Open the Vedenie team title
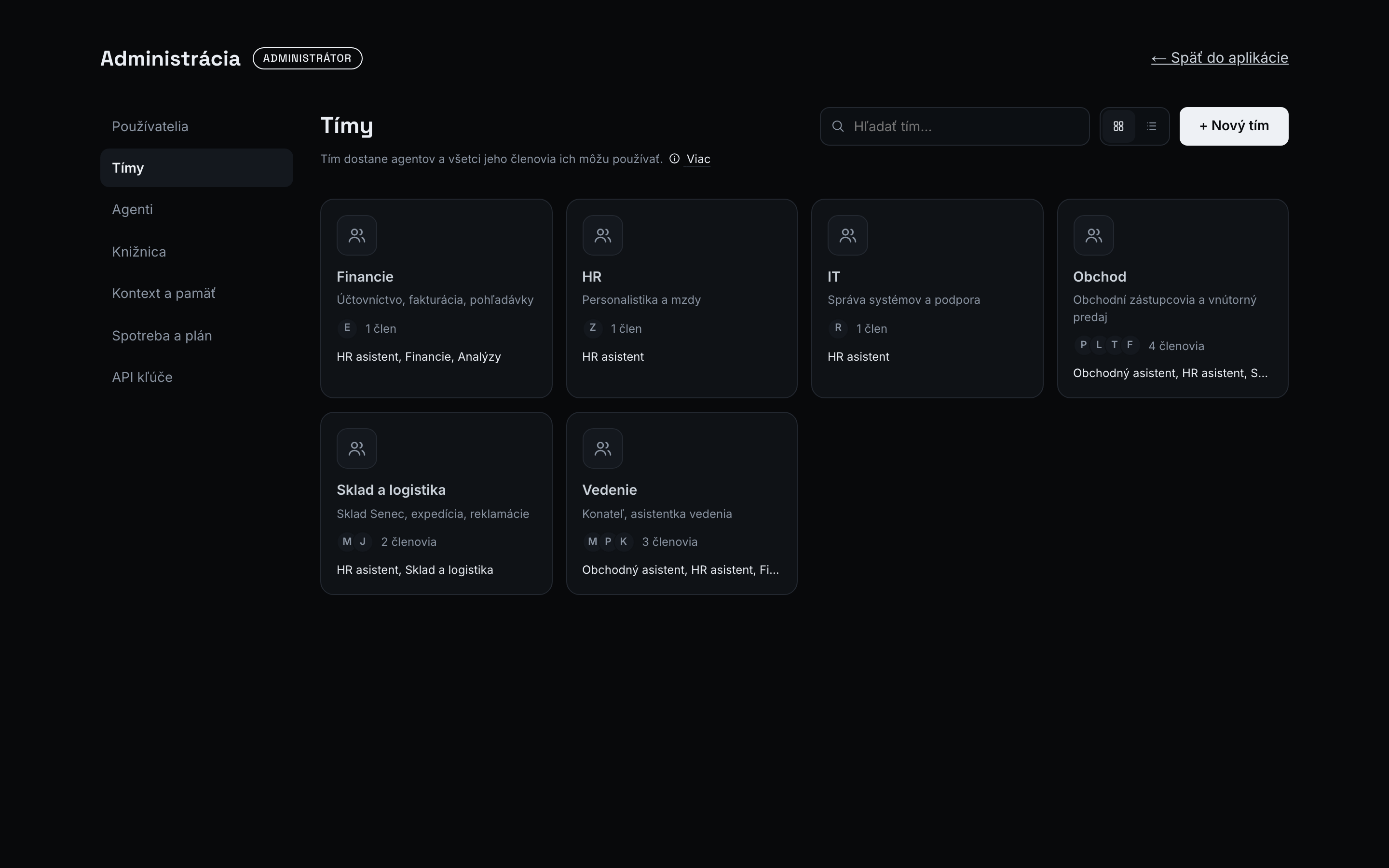Image resolution: width=1389 pixels, height=868 pixels. coord(609,489)
